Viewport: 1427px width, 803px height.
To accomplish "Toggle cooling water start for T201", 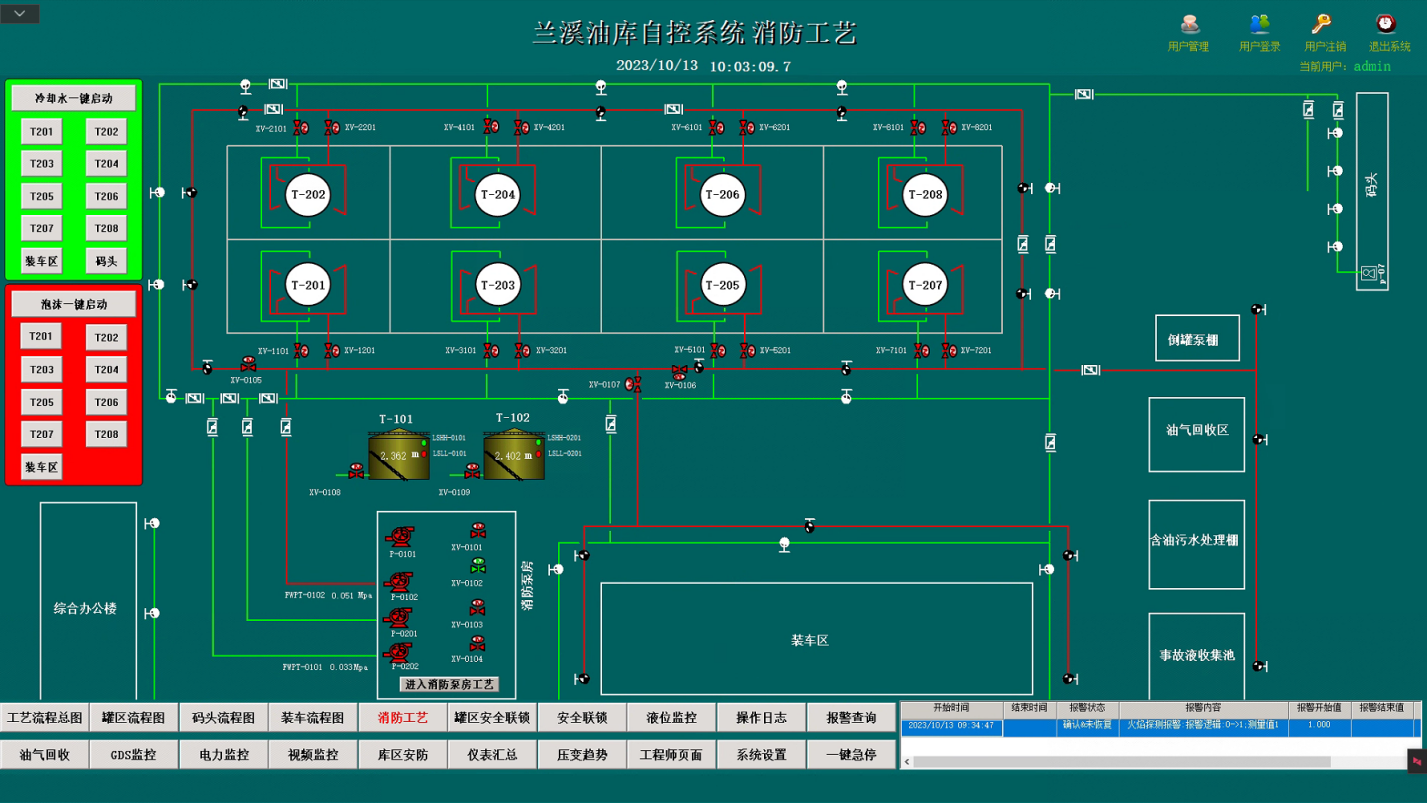I will tap(41, 132).
